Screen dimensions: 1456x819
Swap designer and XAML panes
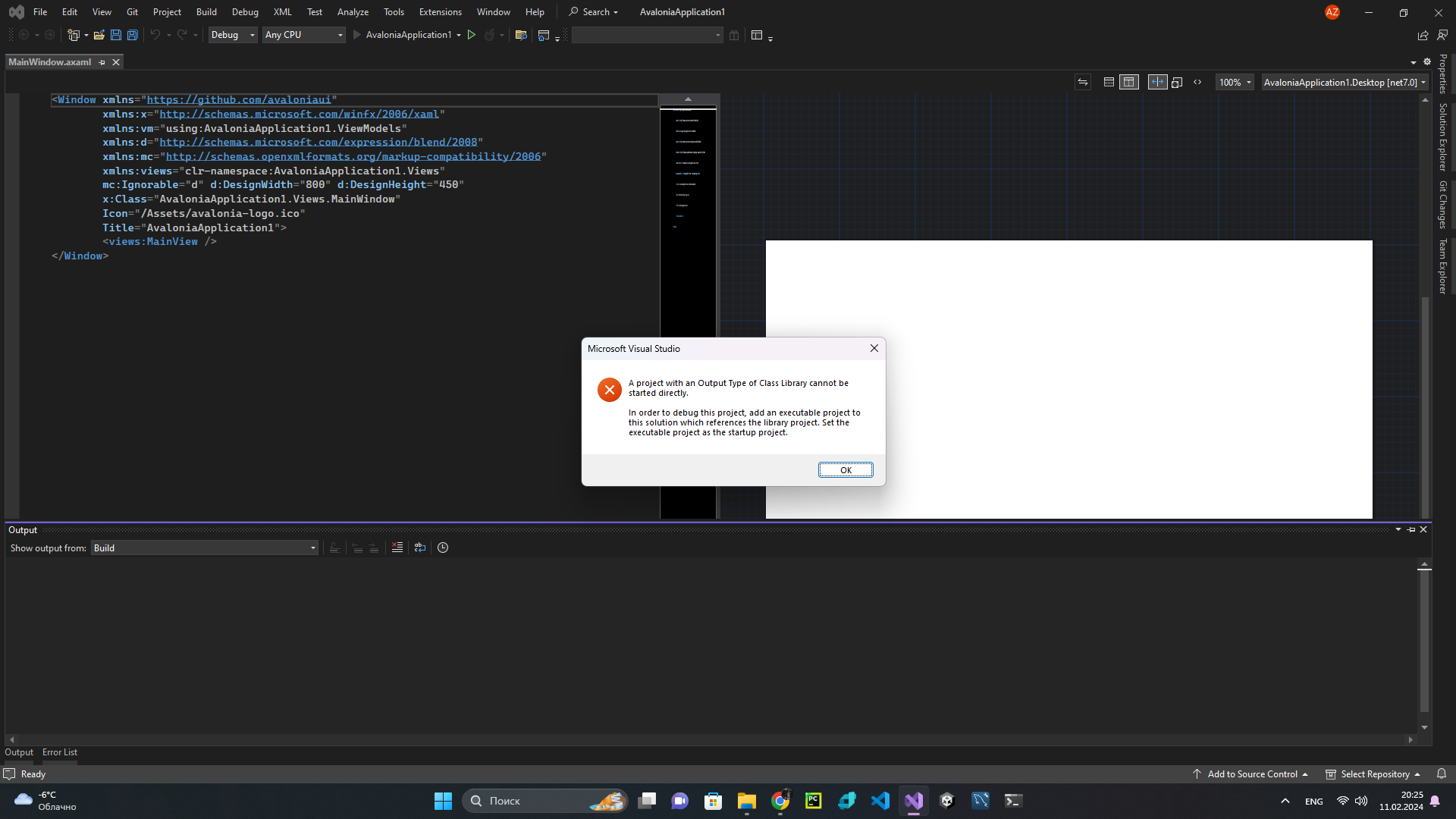[1083, 82]
